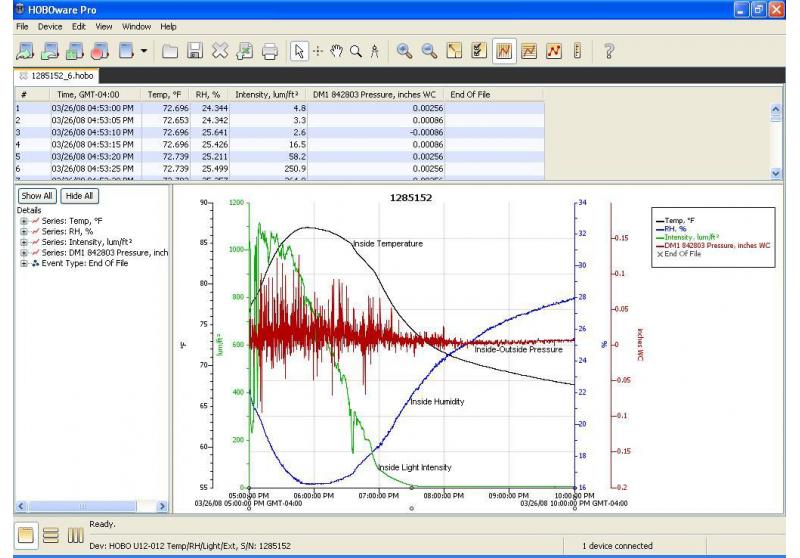Click the details panel horizontal scrollbar
The image size is (800, 558).
coord(85,507)
